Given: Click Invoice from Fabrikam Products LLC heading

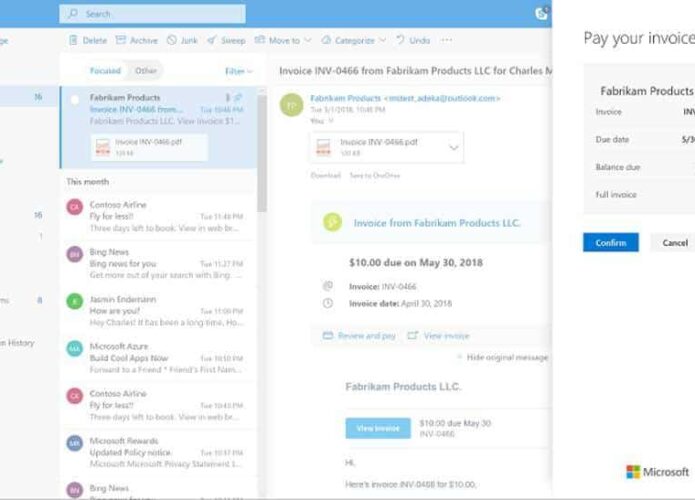Looking at the screenshot, I should click(437, 223).
